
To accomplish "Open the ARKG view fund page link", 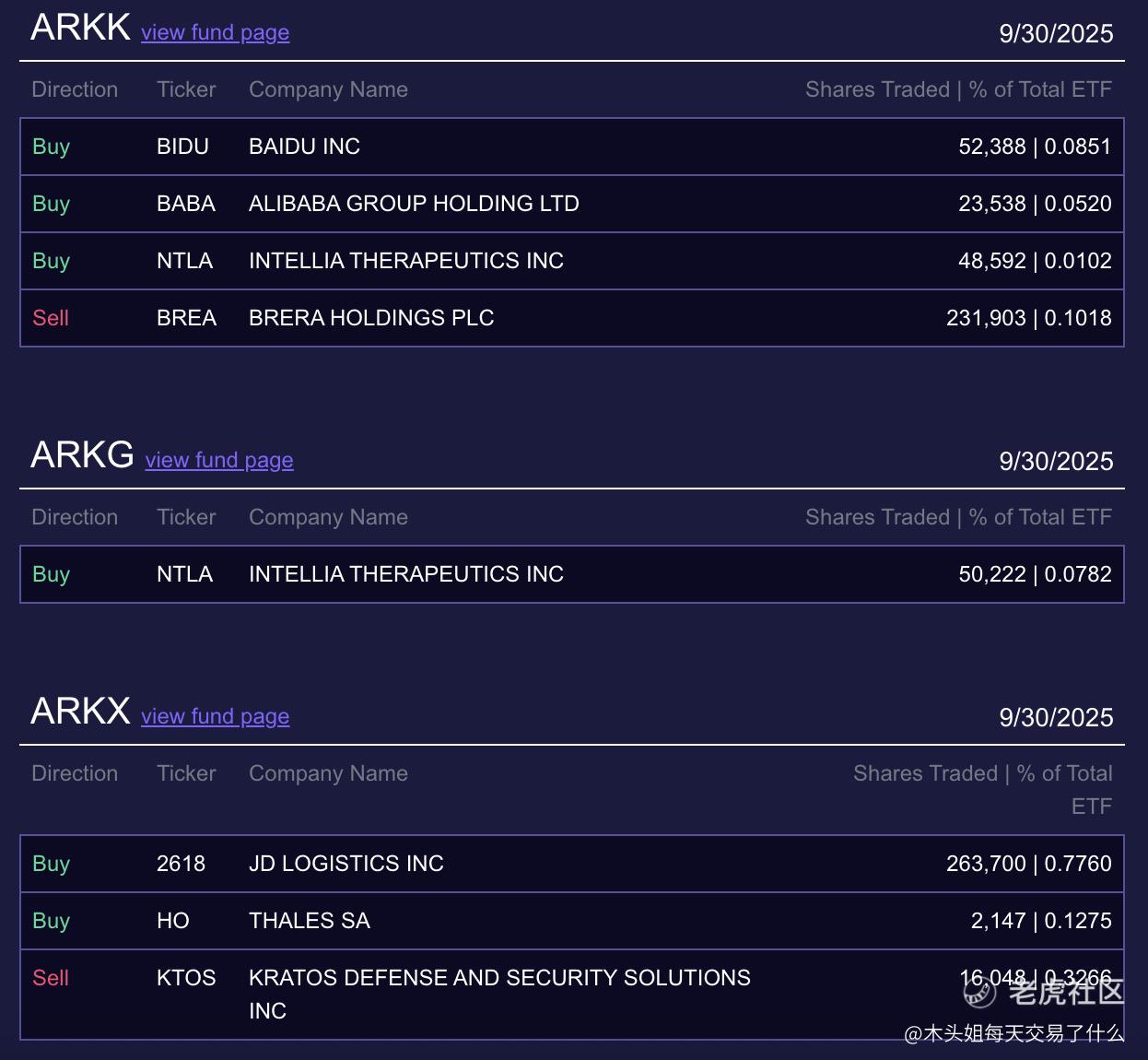I will pyautogui.click(x=219, y=461).
